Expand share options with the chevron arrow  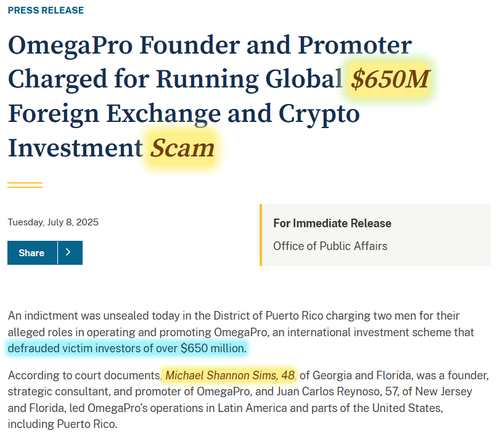(x=70, y=253)
